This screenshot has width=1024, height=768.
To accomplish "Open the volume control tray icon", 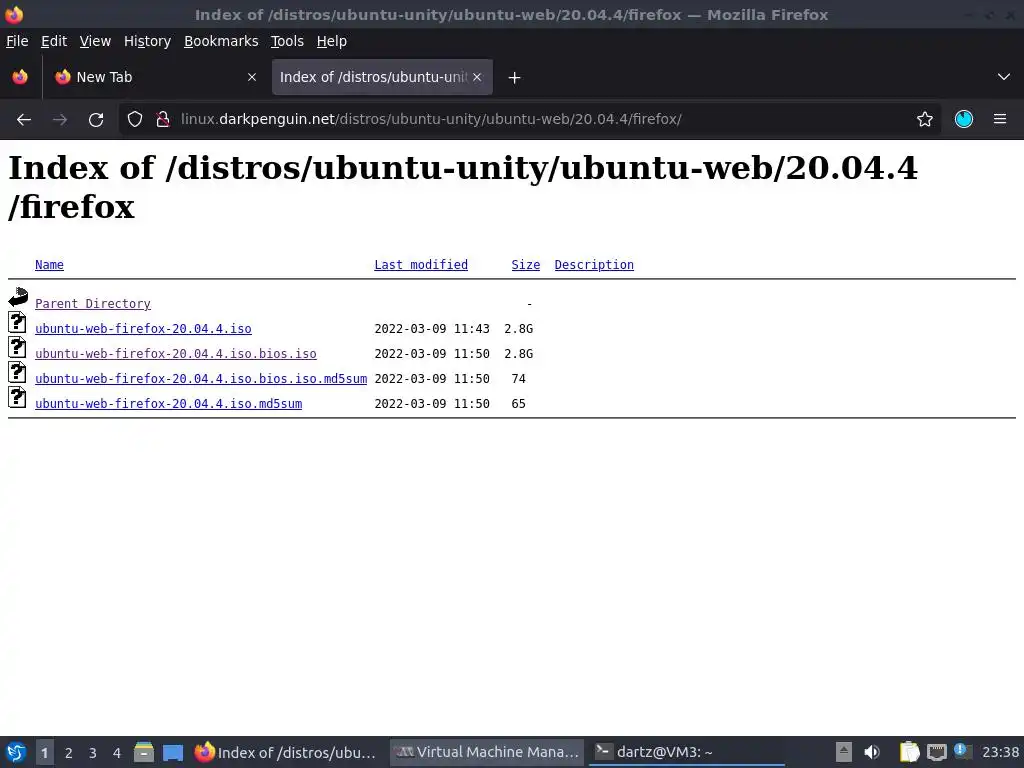I will tap(872, 752).
